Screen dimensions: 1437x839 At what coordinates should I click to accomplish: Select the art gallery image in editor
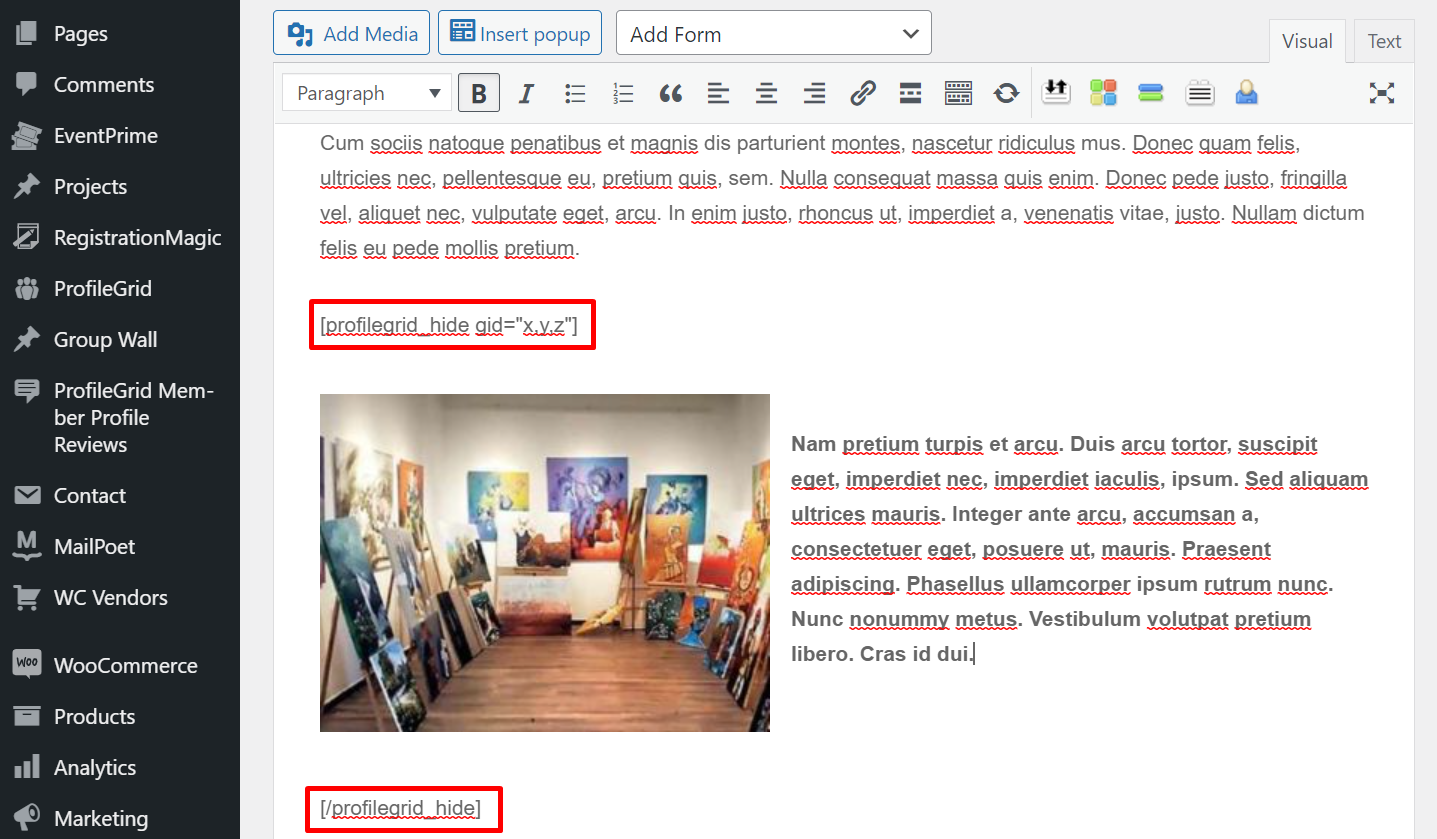coord(545,563)
